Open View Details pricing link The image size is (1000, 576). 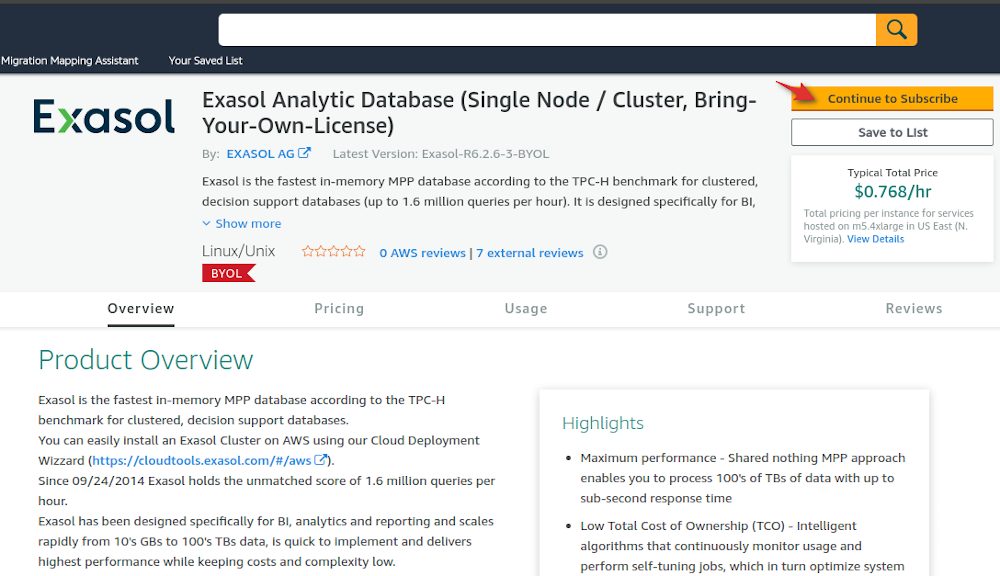click(875, 239)
